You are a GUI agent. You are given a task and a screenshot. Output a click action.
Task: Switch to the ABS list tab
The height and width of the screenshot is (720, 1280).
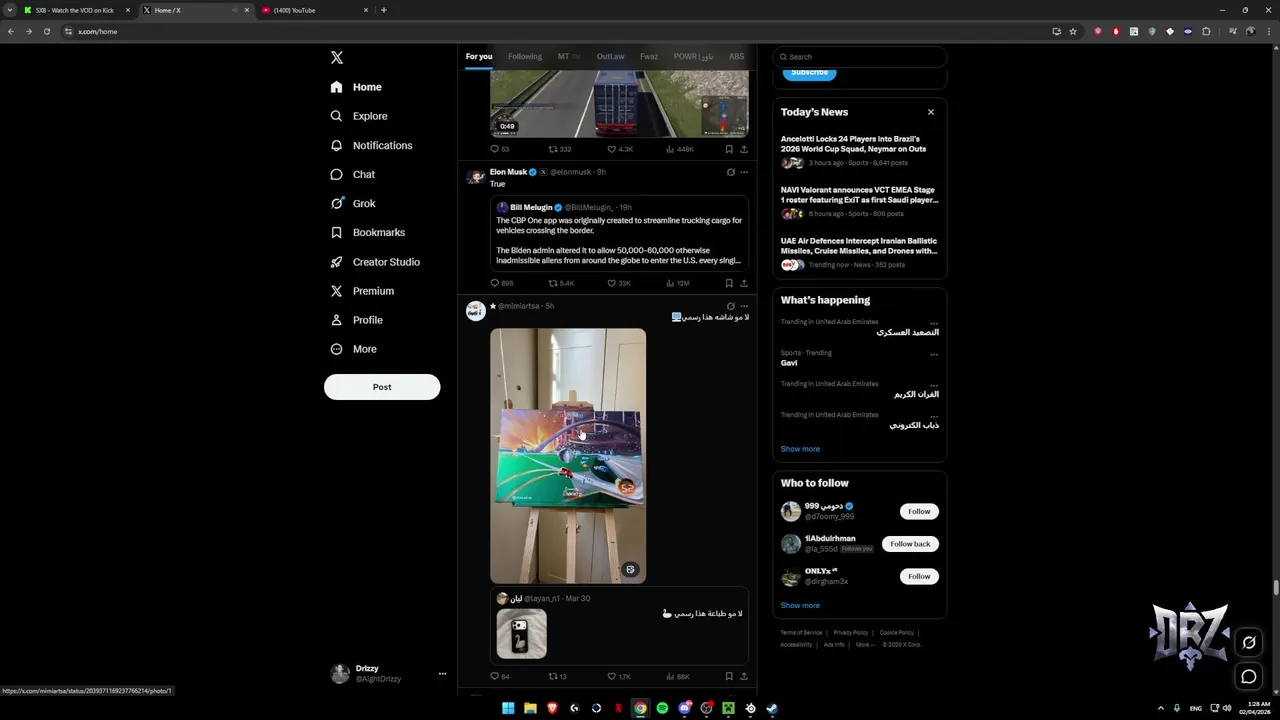coord(736,57)
